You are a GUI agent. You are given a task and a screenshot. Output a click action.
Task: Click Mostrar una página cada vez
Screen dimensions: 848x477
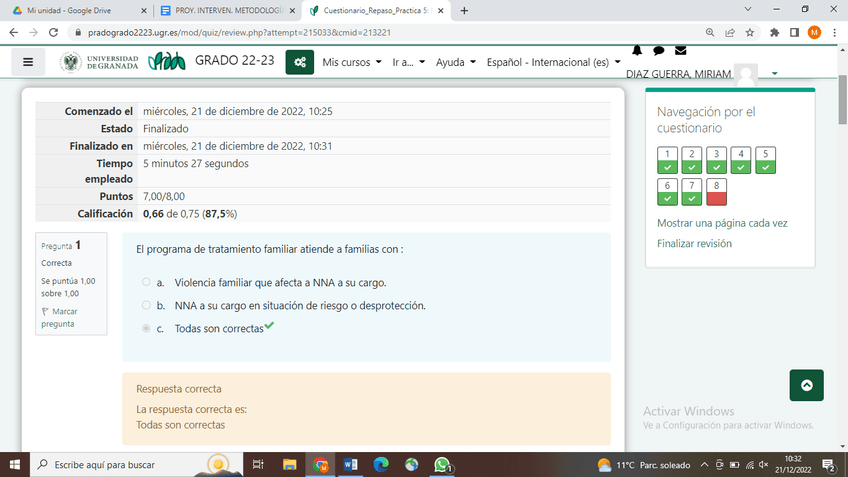722,223
